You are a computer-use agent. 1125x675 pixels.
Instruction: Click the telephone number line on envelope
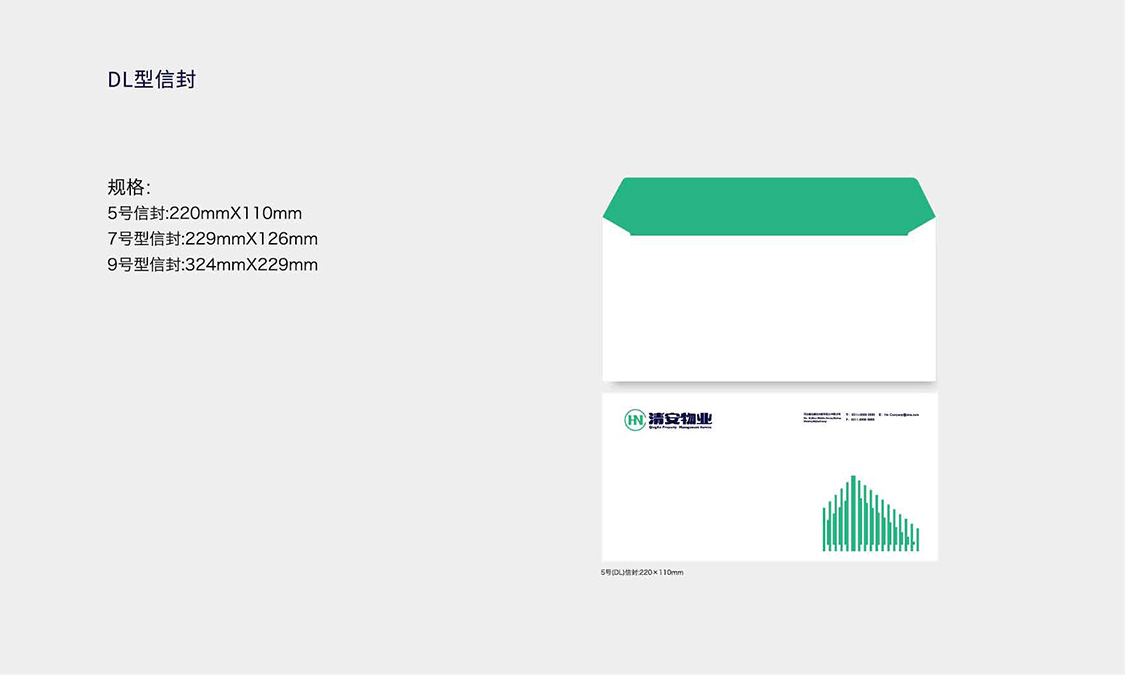click(861, 414)
